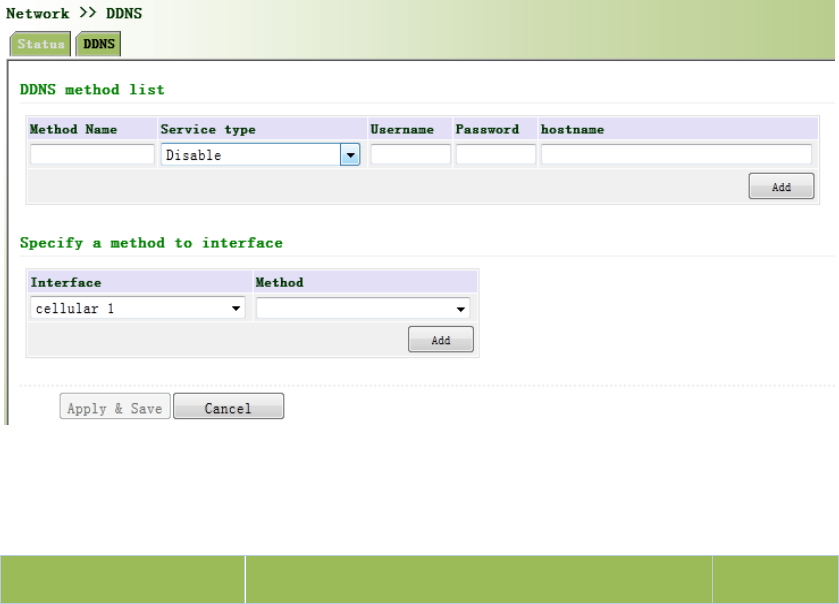Click Add button under interface method table
Image resolution: width=839 pixels, height=604 pixels.
tap(440, 339)
